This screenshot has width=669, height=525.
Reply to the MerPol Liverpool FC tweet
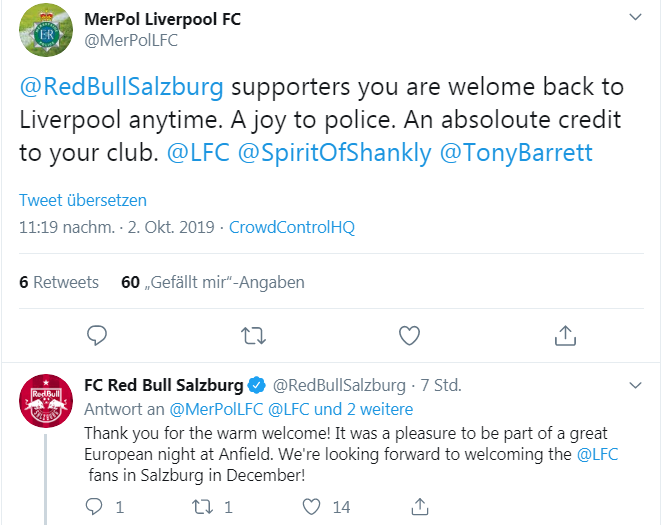click(x=97, y=335)
